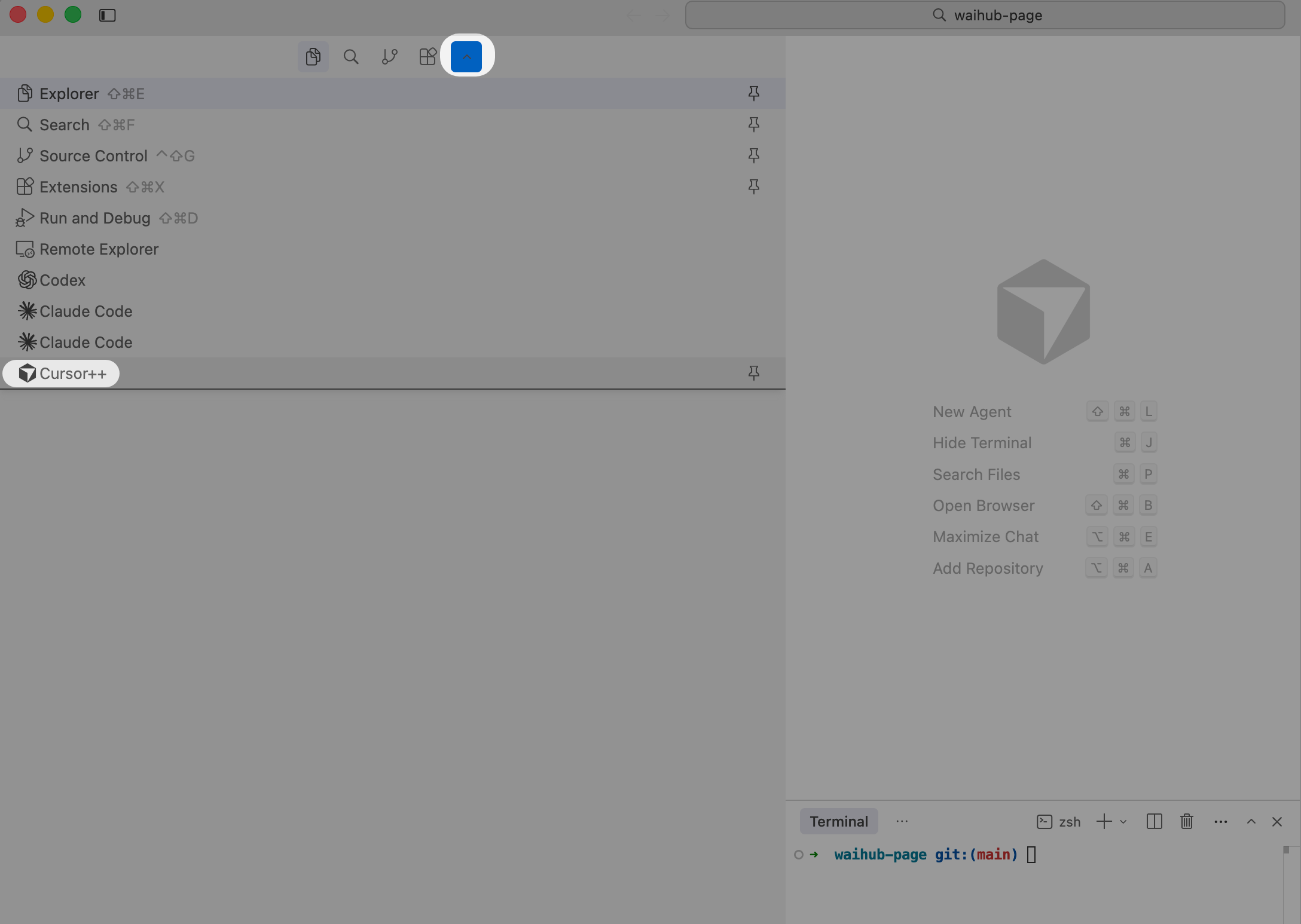
Task: Click Open Browser shortcut link
Action: (984, 506)
